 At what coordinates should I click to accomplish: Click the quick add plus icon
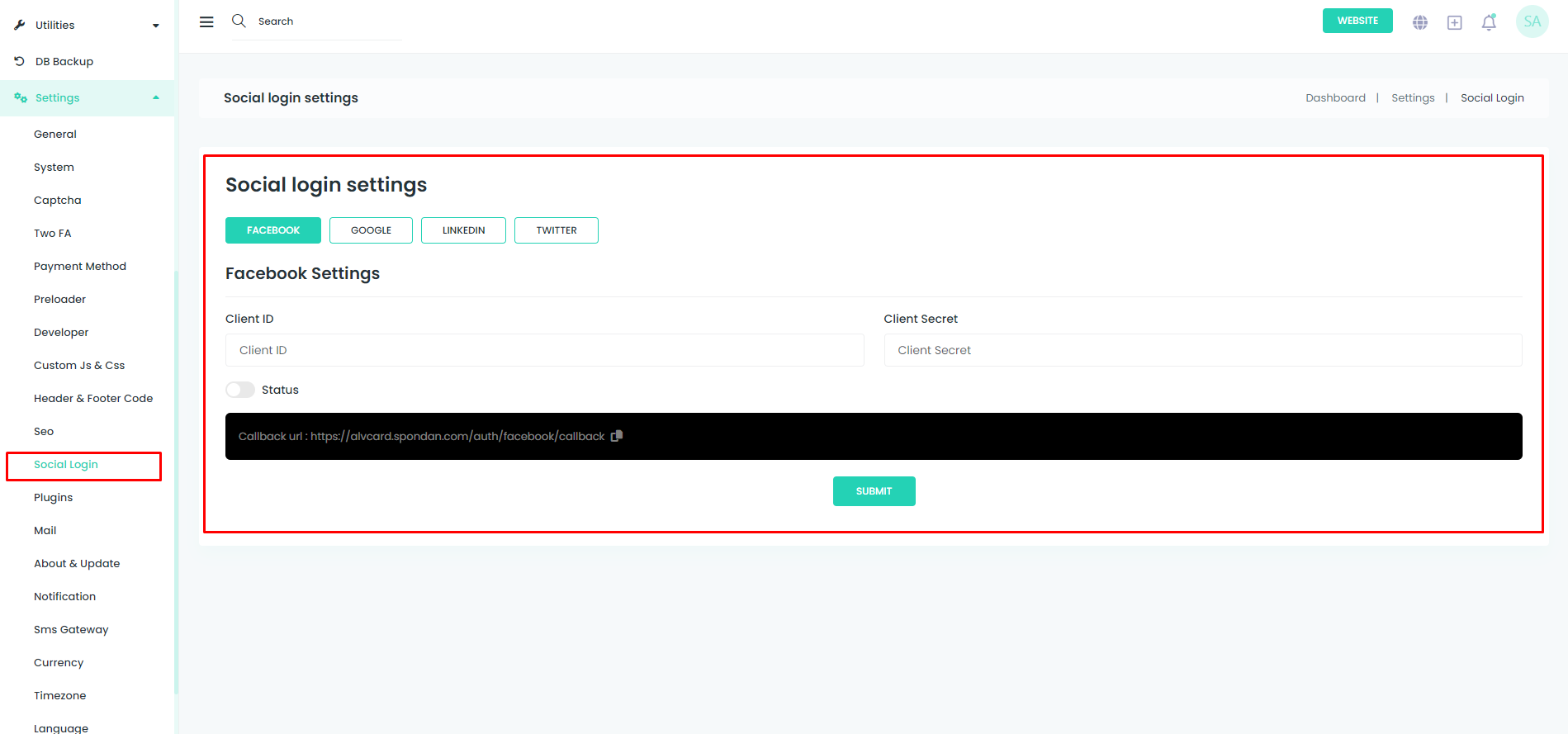coord(1455,22)
